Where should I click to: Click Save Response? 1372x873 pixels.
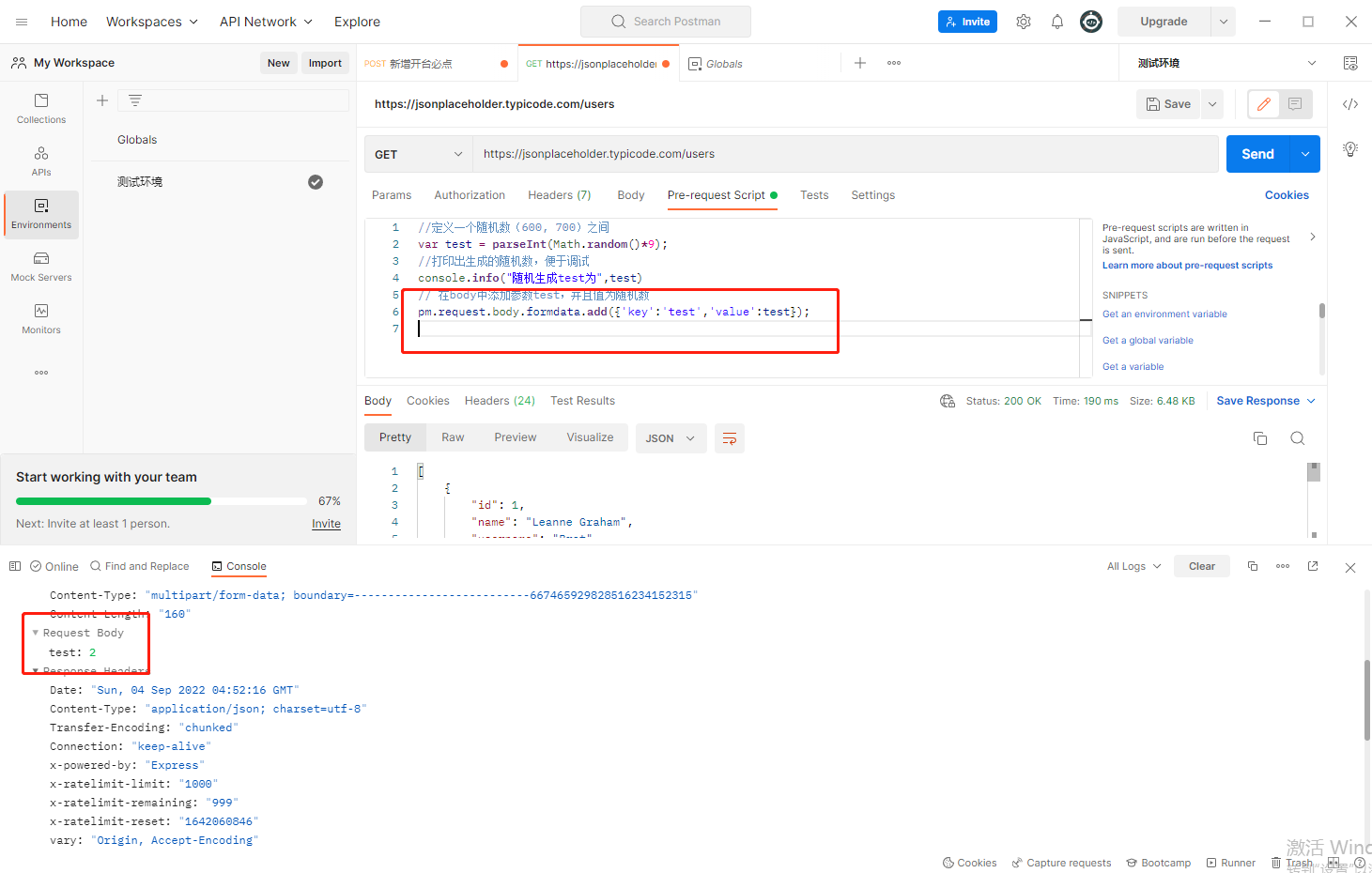(1266, 401)
